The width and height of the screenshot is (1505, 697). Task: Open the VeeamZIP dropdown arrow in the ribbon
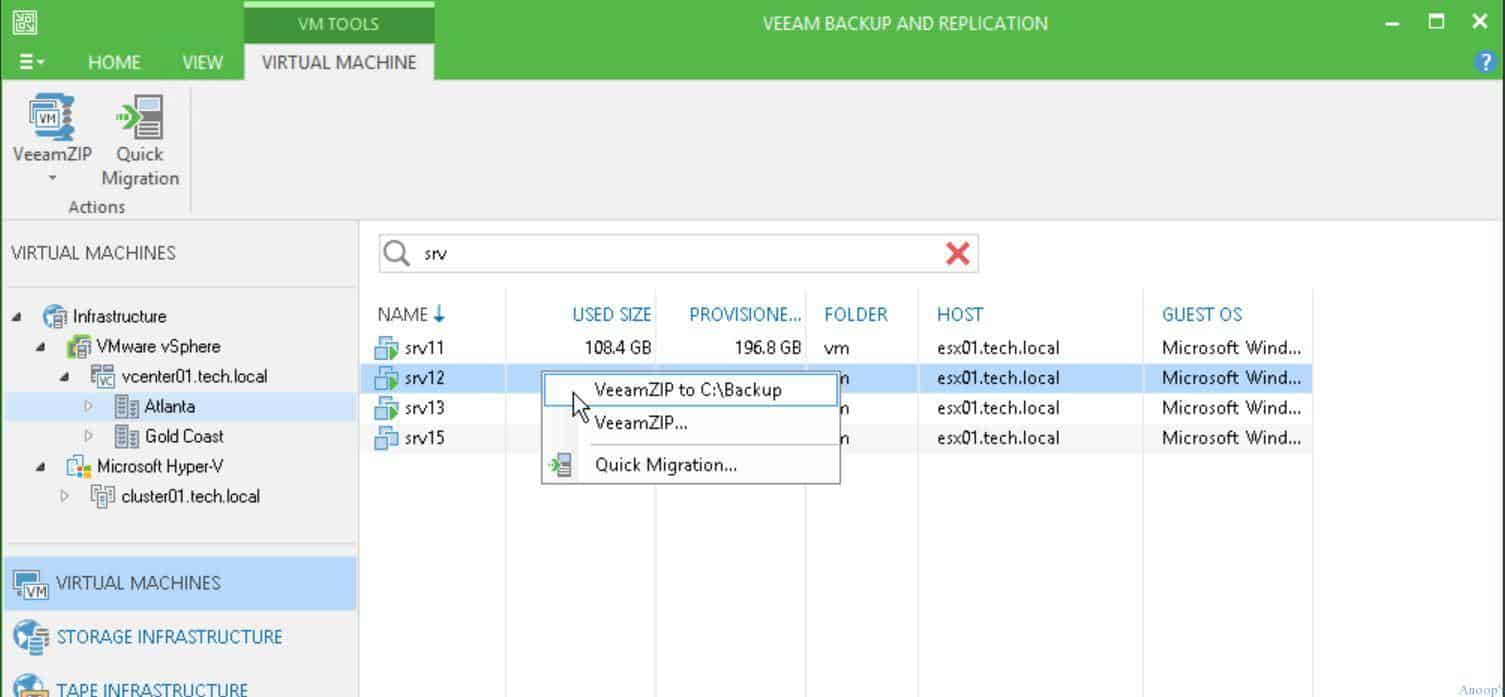(x=52, y=179)
